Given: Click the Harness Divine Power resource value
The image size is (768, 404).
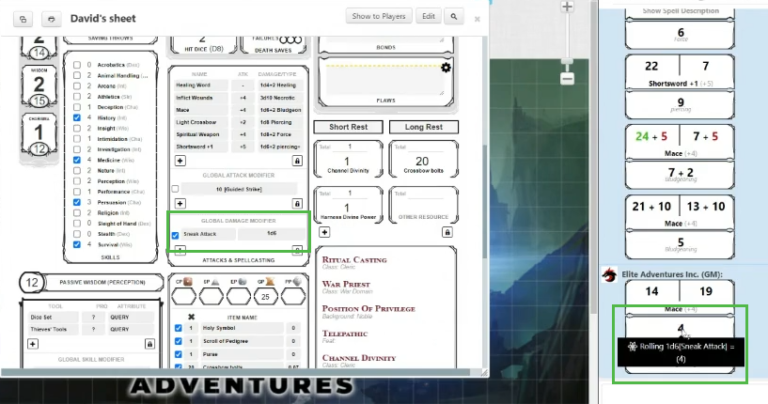Looking at the screenshot, I should click(347, 208).
